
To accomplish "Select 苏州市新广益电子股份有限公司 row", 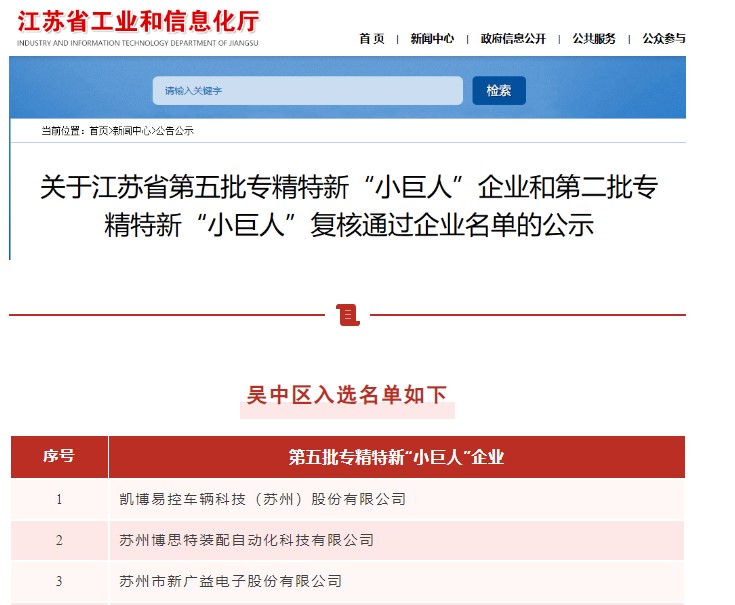I will click(x=347, y=582).
